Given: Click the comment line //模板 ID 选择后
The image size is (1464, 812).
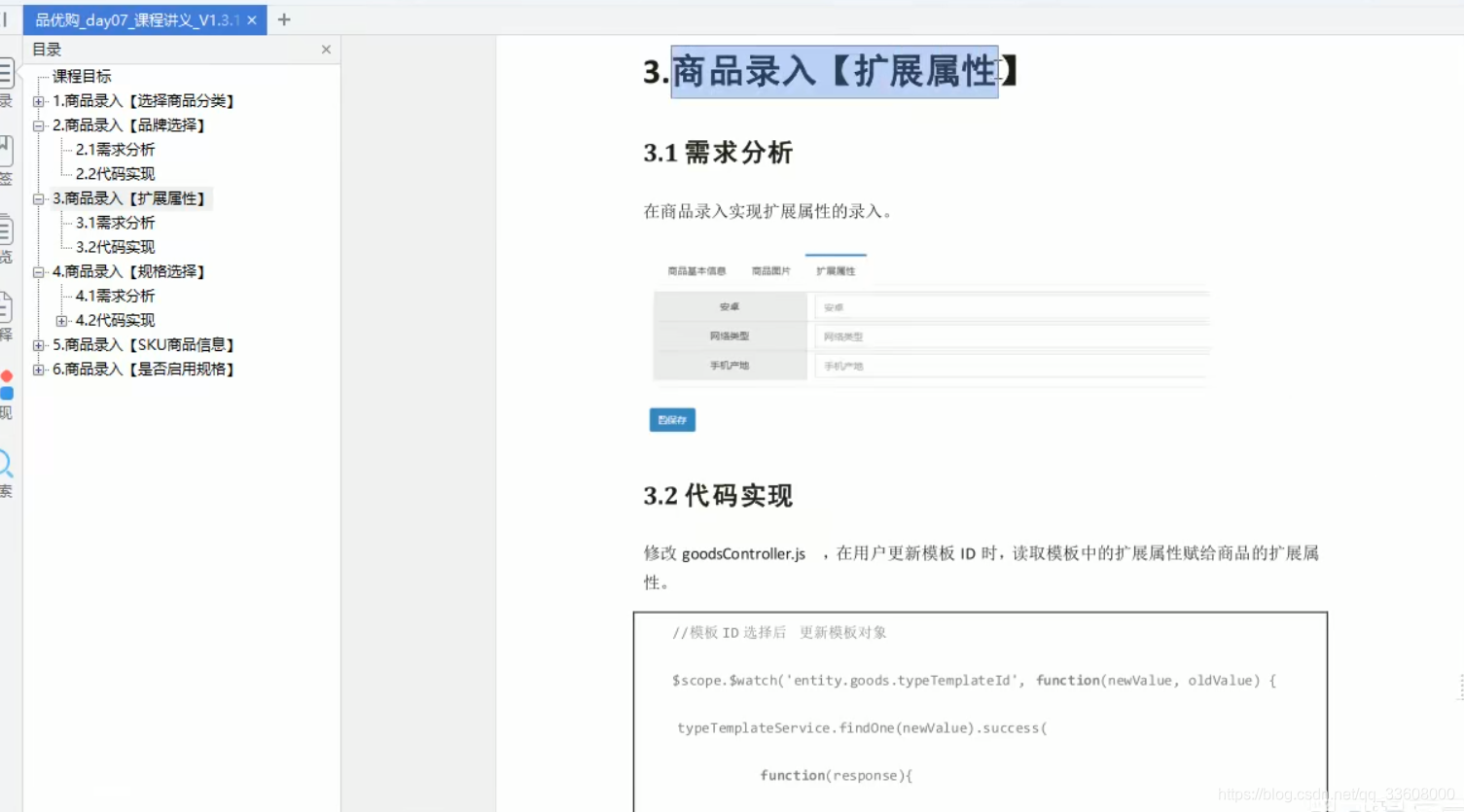Looking at the screenshot, I should coord(779,633).
